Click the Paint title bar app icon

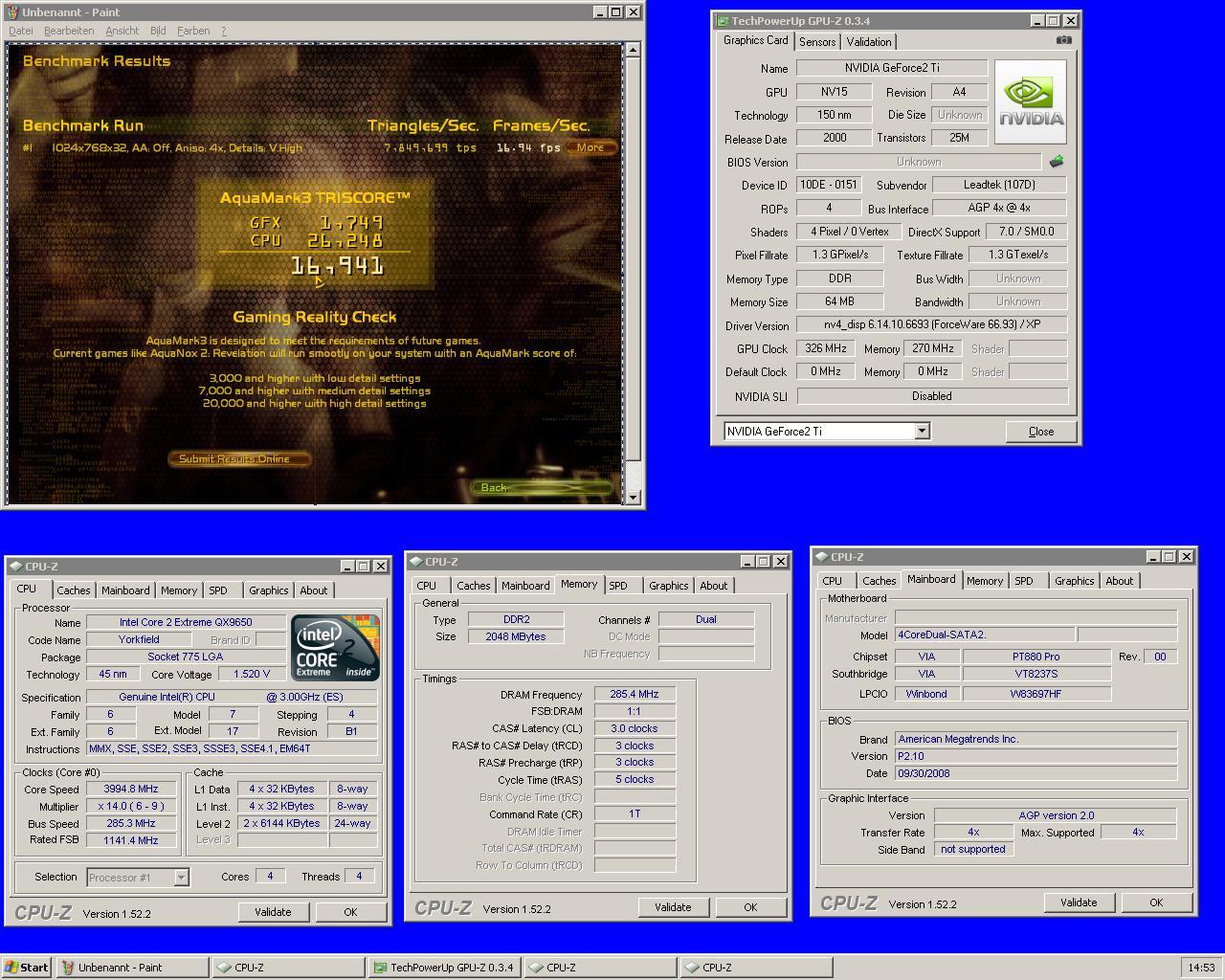pos(12,12)
